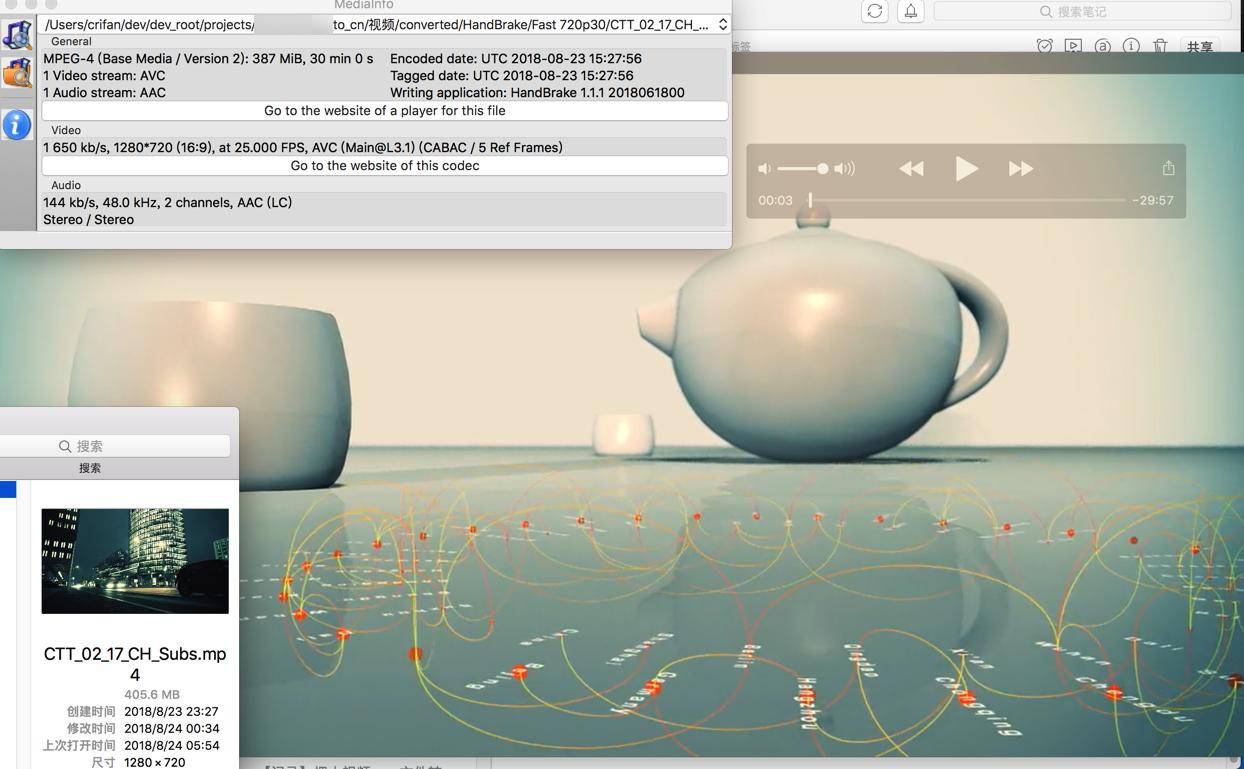Click the video bitrate '1 650 kb/s' details line
1244x769 pixels.
303,148
